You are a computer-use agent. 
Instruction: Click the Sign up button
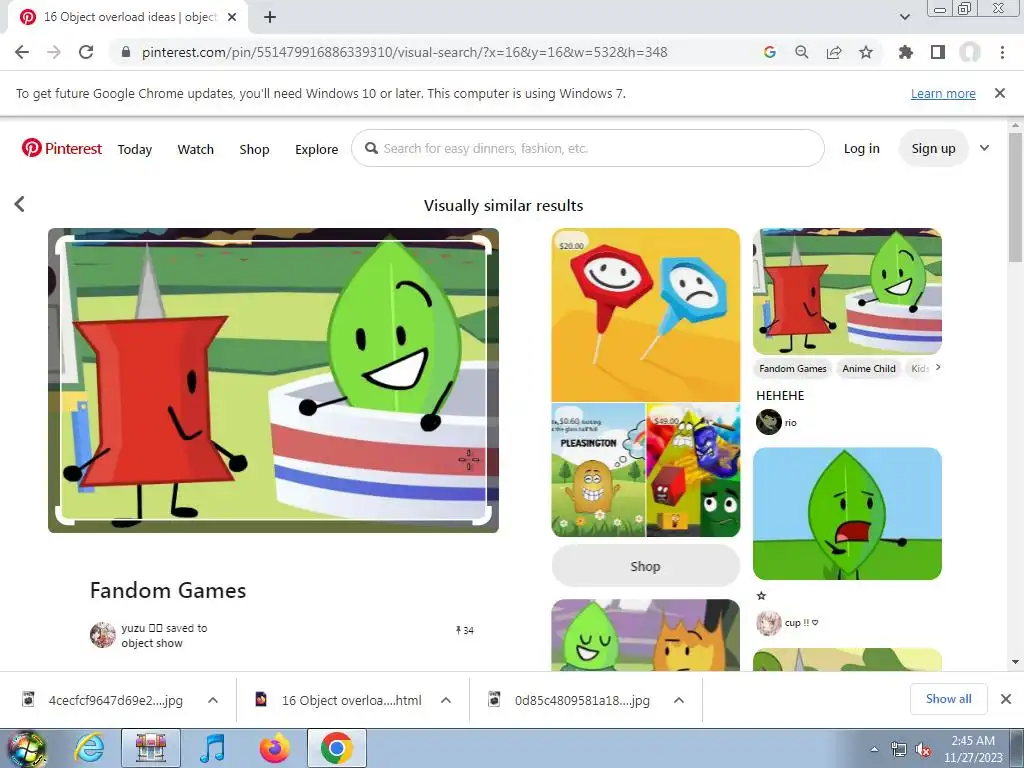933,149
